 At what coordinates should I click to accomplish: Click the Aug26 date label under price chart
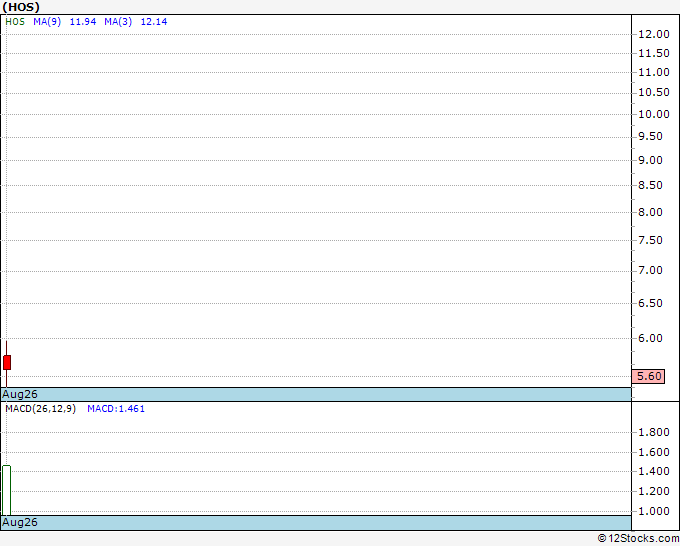(20, 394)
